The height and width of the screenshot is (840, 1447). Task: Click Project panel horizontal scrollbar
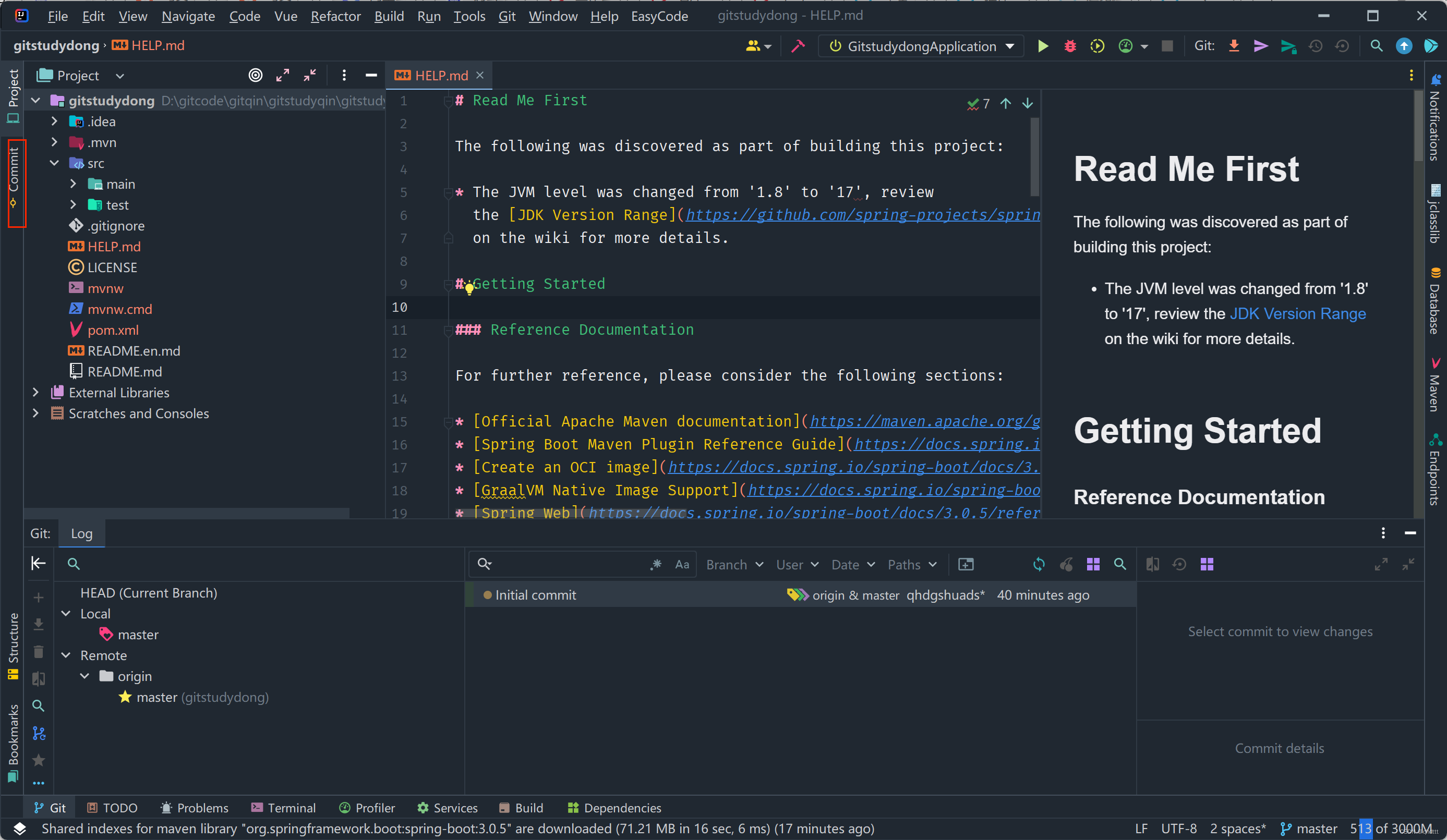pos(187,512)
